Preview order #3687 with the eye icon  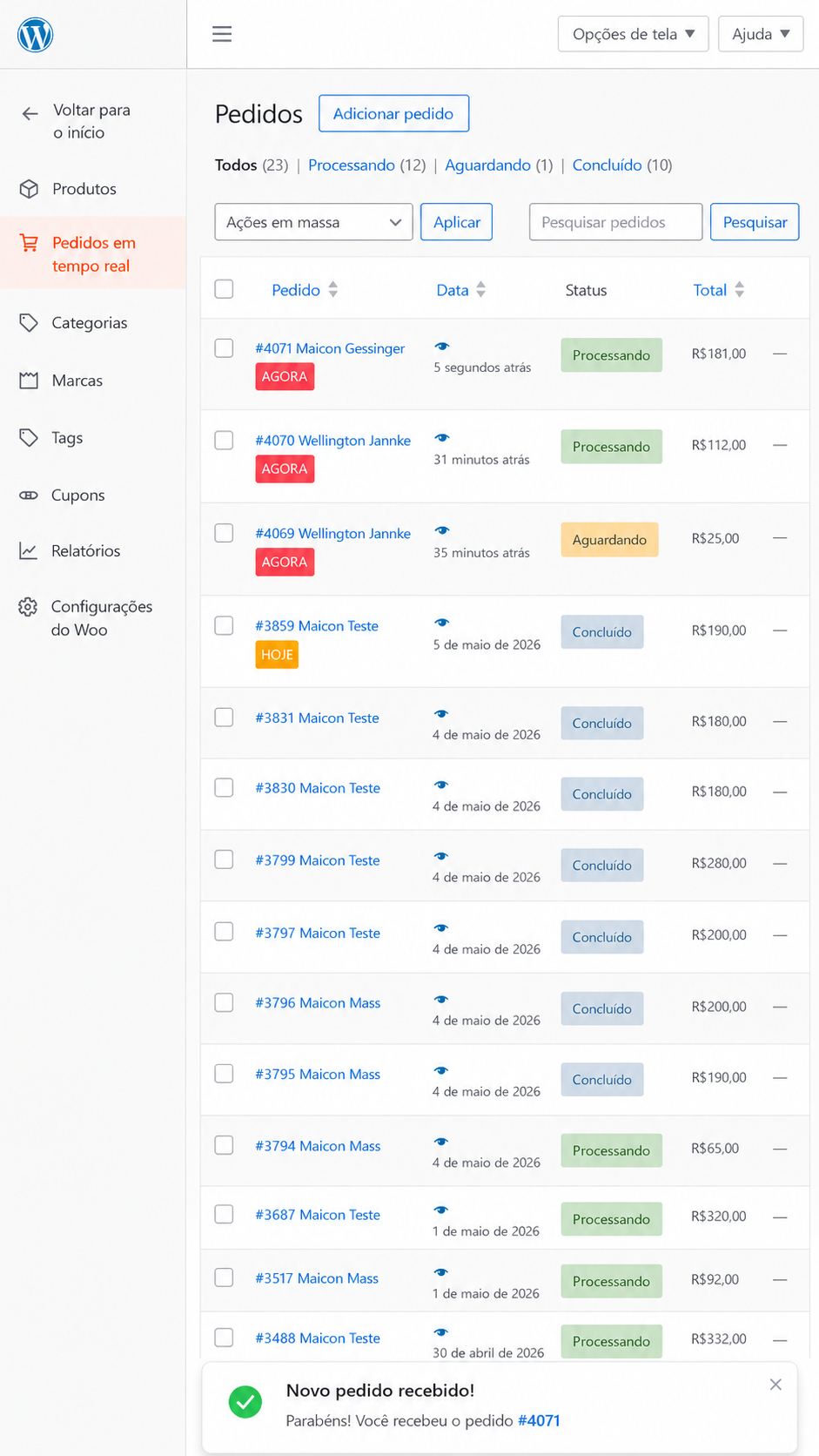point(441,1210)
